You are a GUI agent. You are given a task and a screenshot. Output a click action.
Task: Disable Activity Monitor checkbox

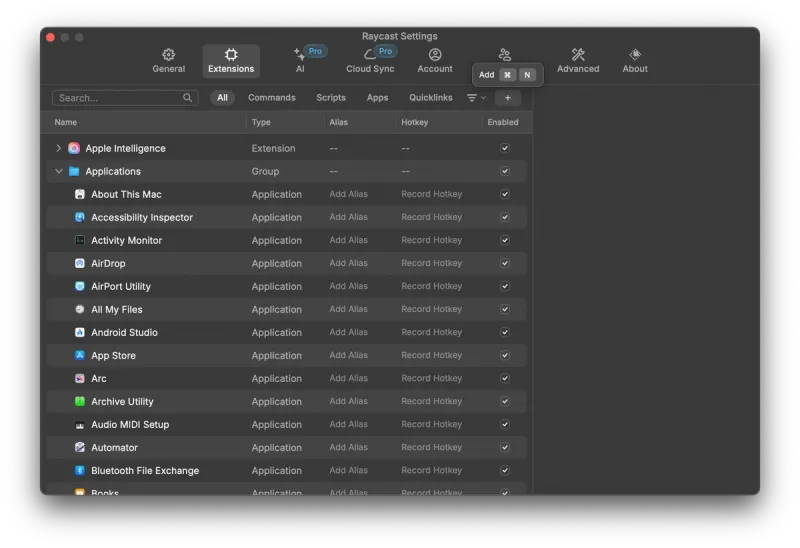(x=505, y=240)
